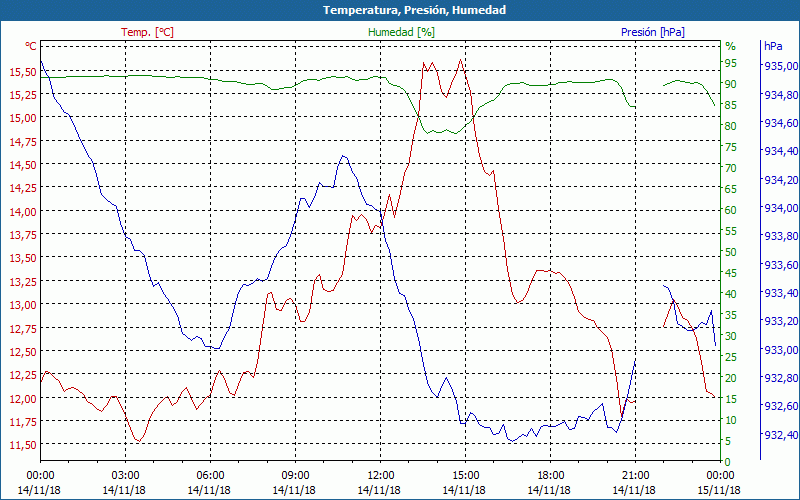Click pressure axis value 934,60
This screenshot has width=800, height=500.
780,122
